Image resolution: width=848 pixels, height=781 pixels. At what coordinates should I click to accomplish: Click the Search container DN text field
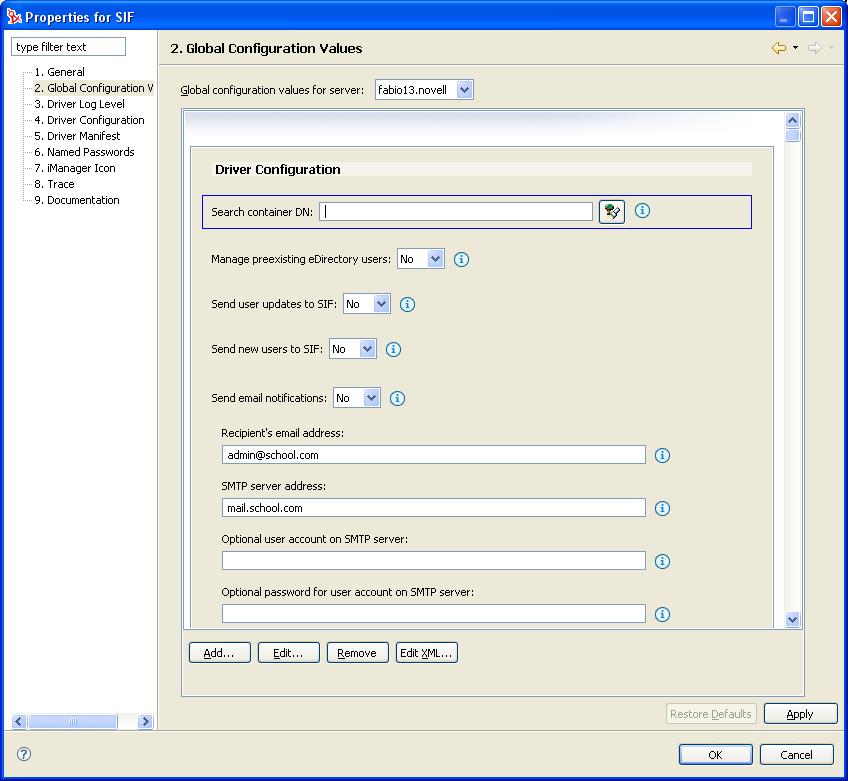pyautogui.click(x=456, y=211)
